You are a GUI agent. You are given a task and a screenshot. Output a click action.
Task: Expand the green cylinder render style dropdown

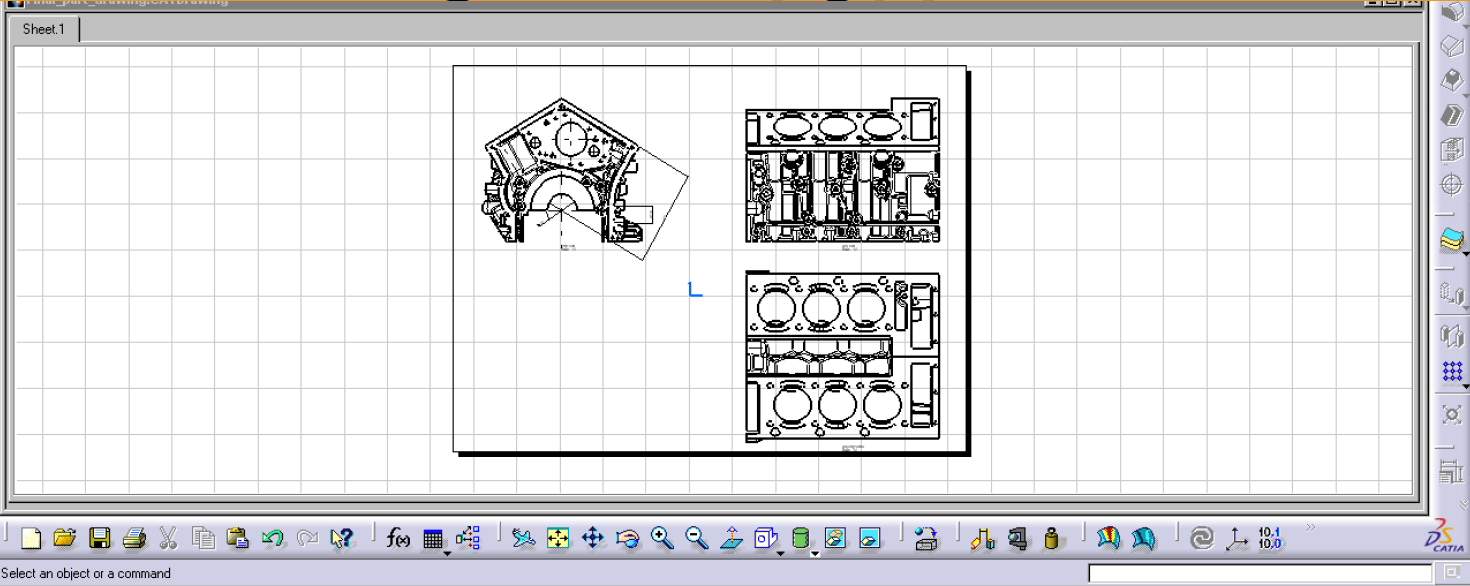point(814,553)
